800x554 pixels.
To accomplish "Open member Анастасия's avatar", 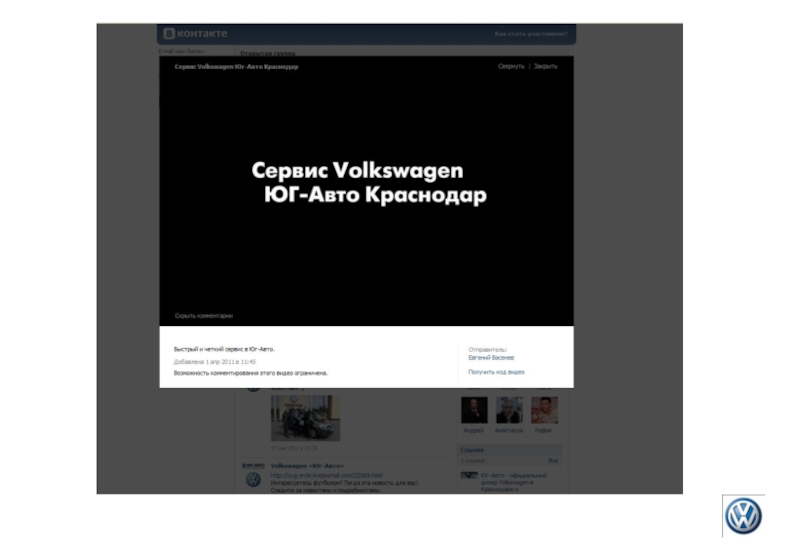I will click(x=509, y=410).
